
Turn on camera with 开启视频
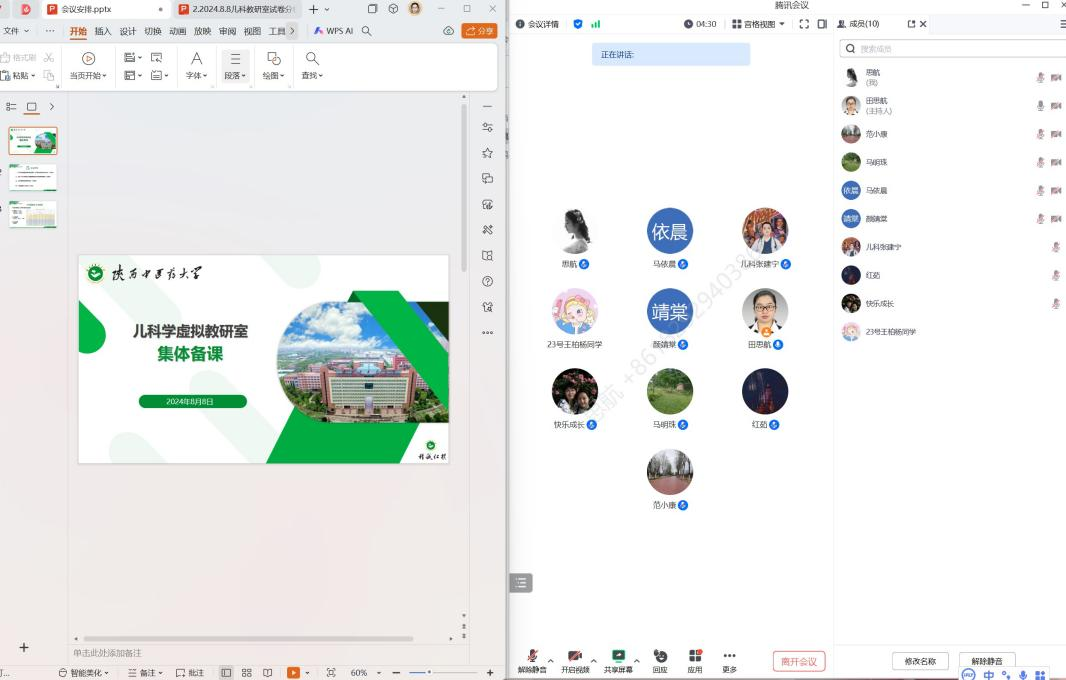click(x=575, y=656)
